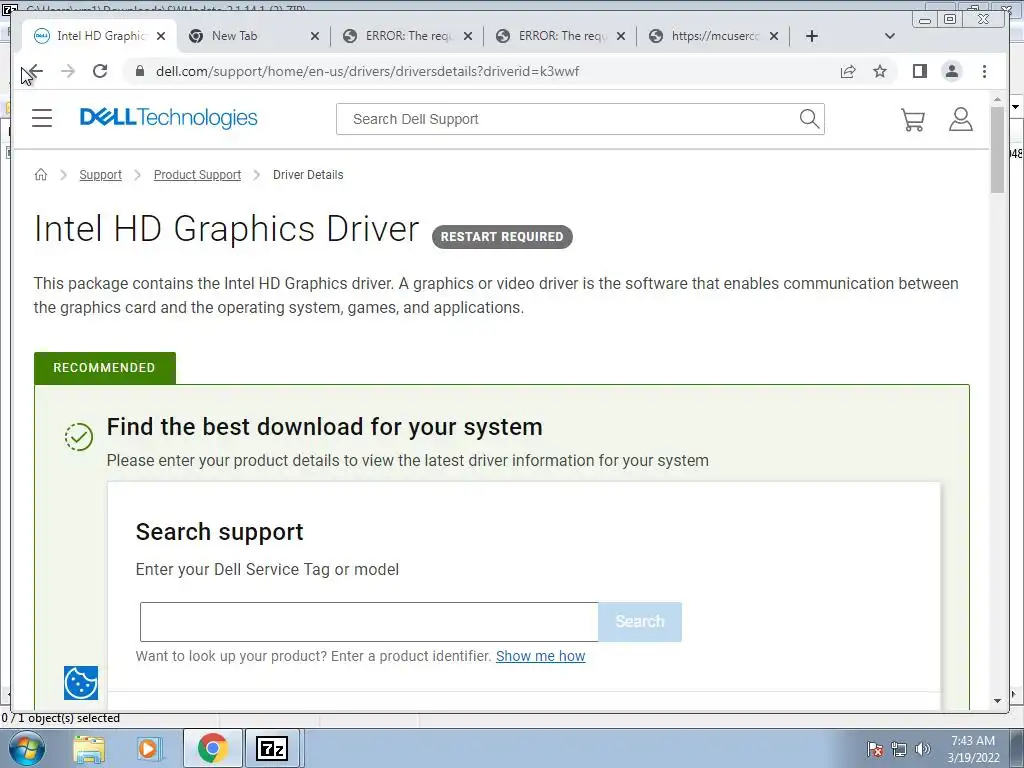Click the Show me how link

[541, 656]
